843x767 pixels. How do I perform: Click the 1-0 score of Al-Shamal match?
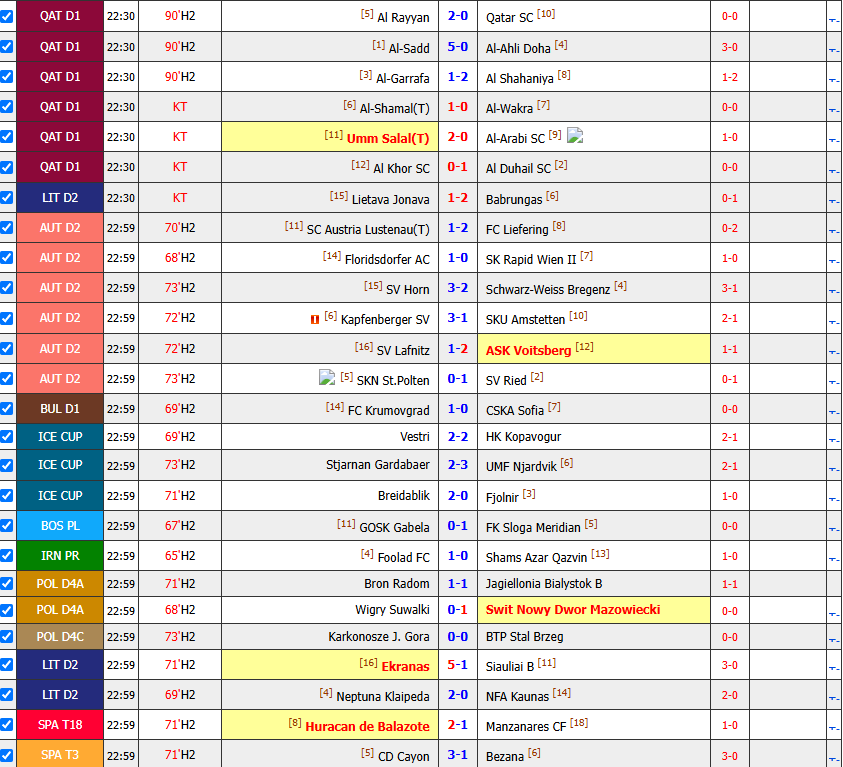(458, 107)
